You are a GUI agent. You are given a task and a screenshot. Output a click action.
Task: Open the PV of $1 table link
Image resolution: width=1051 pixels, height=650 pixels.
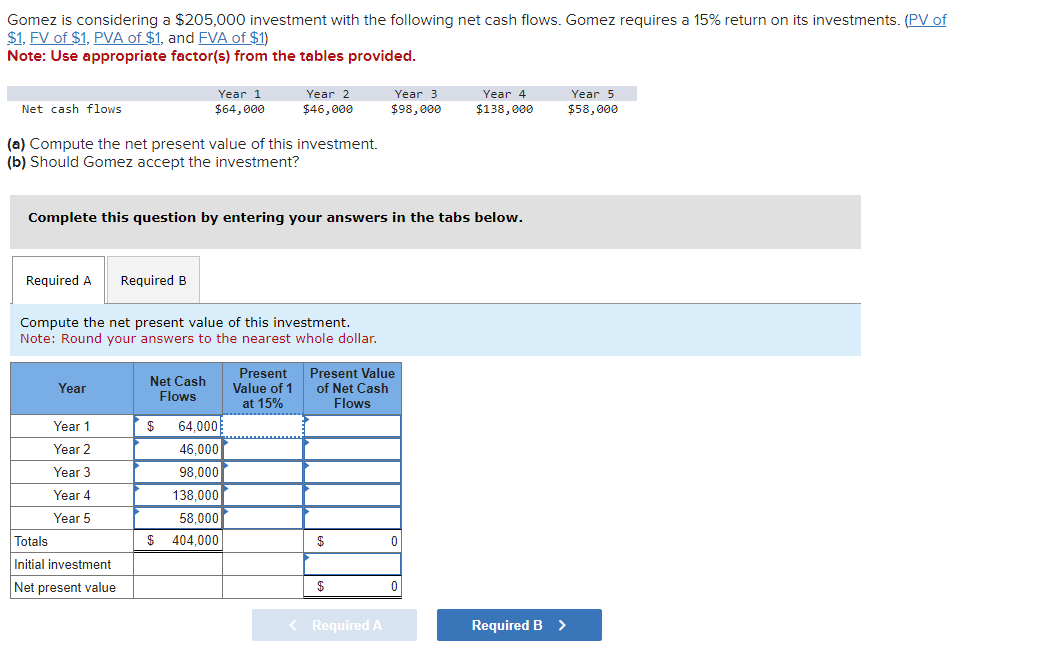pyautogui.click(x=927, y=20)
